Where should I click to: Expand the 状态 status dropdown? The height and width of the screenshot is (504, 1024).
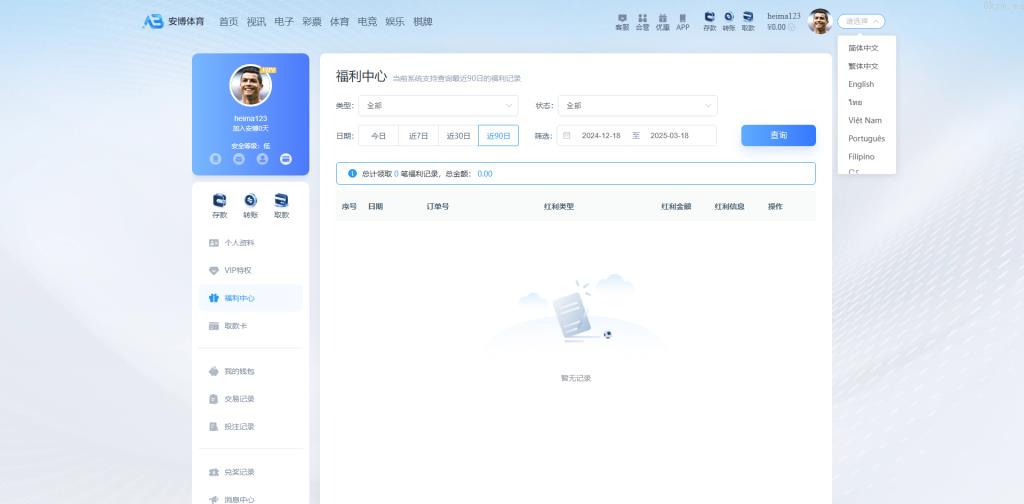point(637,105)
